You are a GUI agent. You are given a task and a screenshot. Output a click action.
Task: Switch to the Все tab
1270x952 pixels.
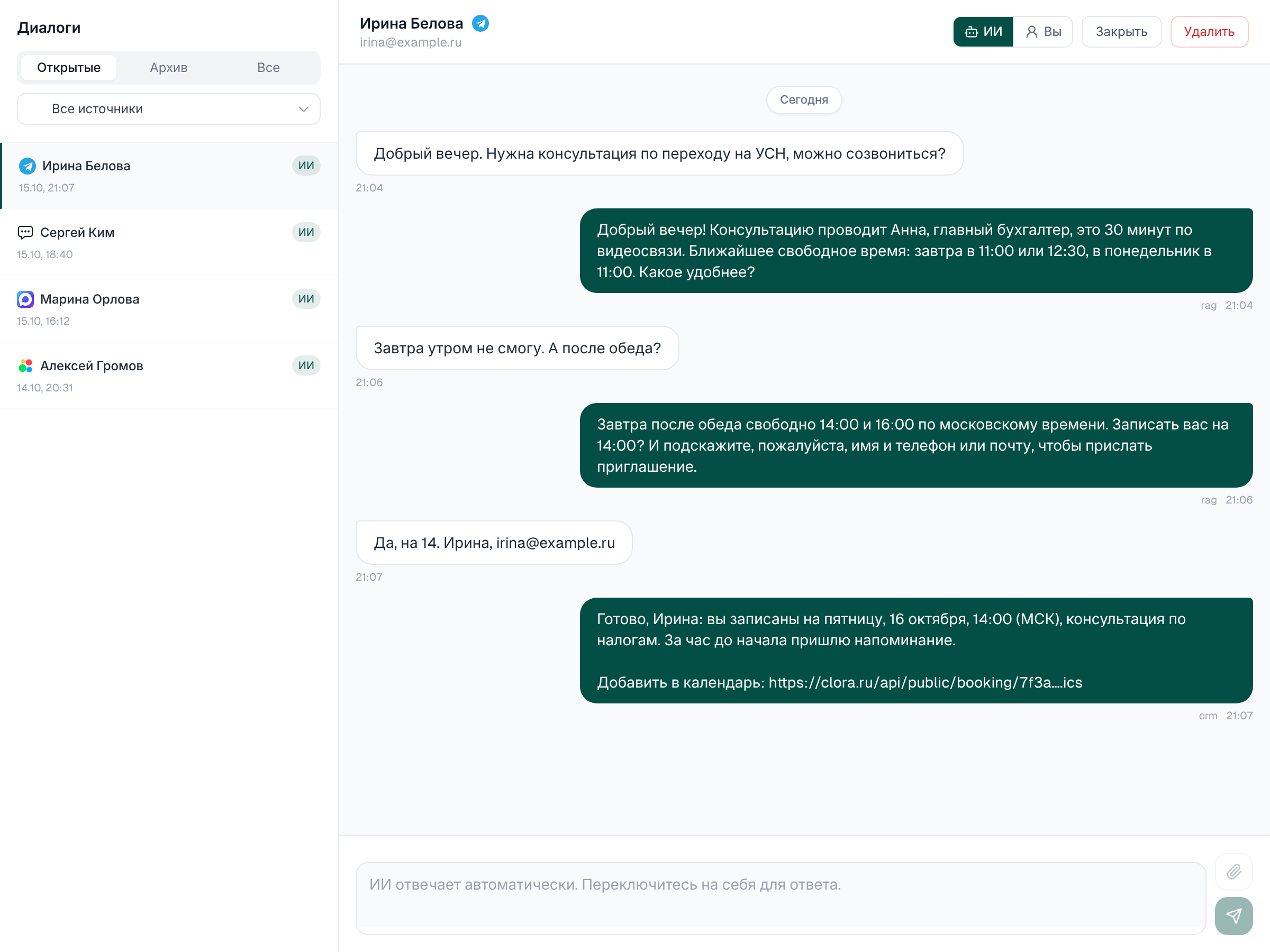[x=268, y=68]
